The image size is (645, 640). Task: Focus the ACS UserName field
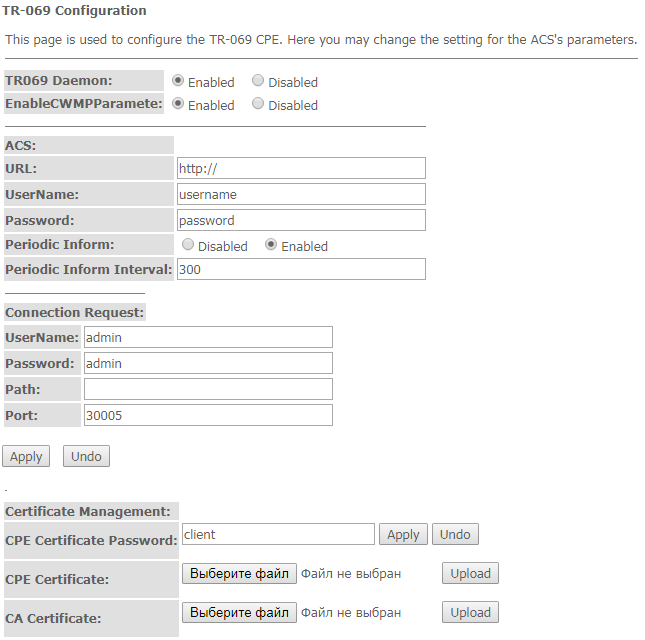click(x=301, y=194)
